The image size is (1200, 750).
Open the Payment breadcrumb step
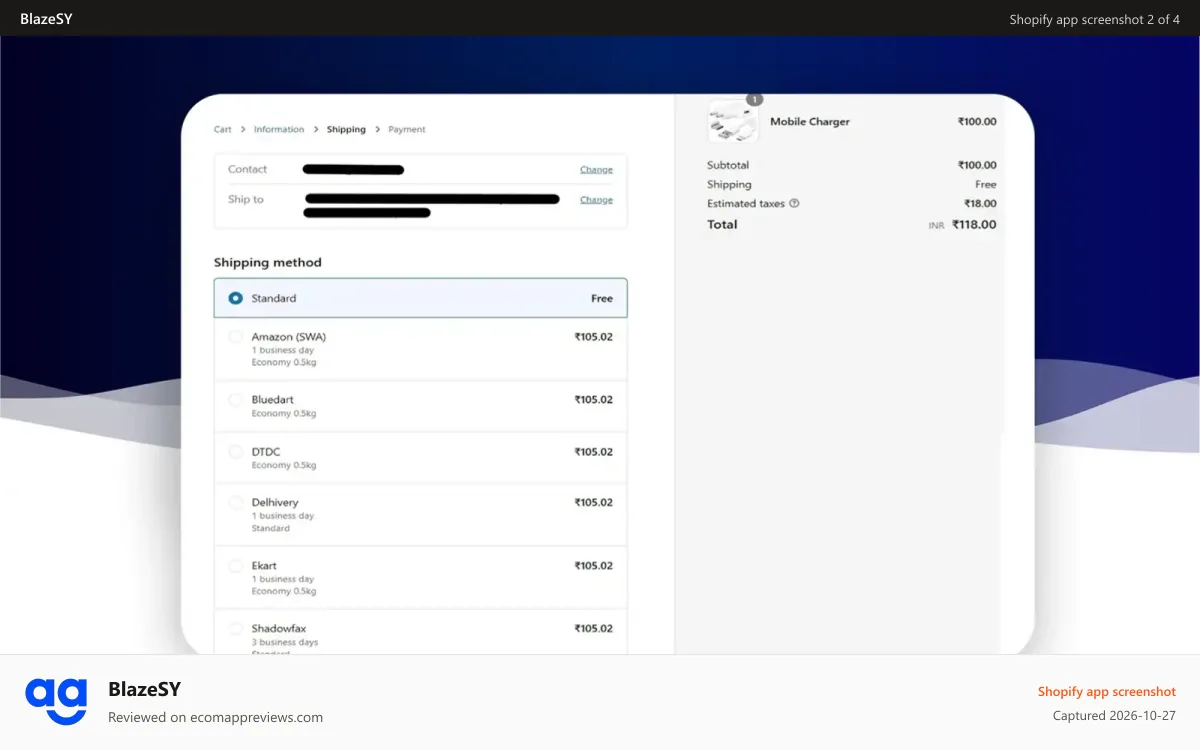click(x=407, y=130)
